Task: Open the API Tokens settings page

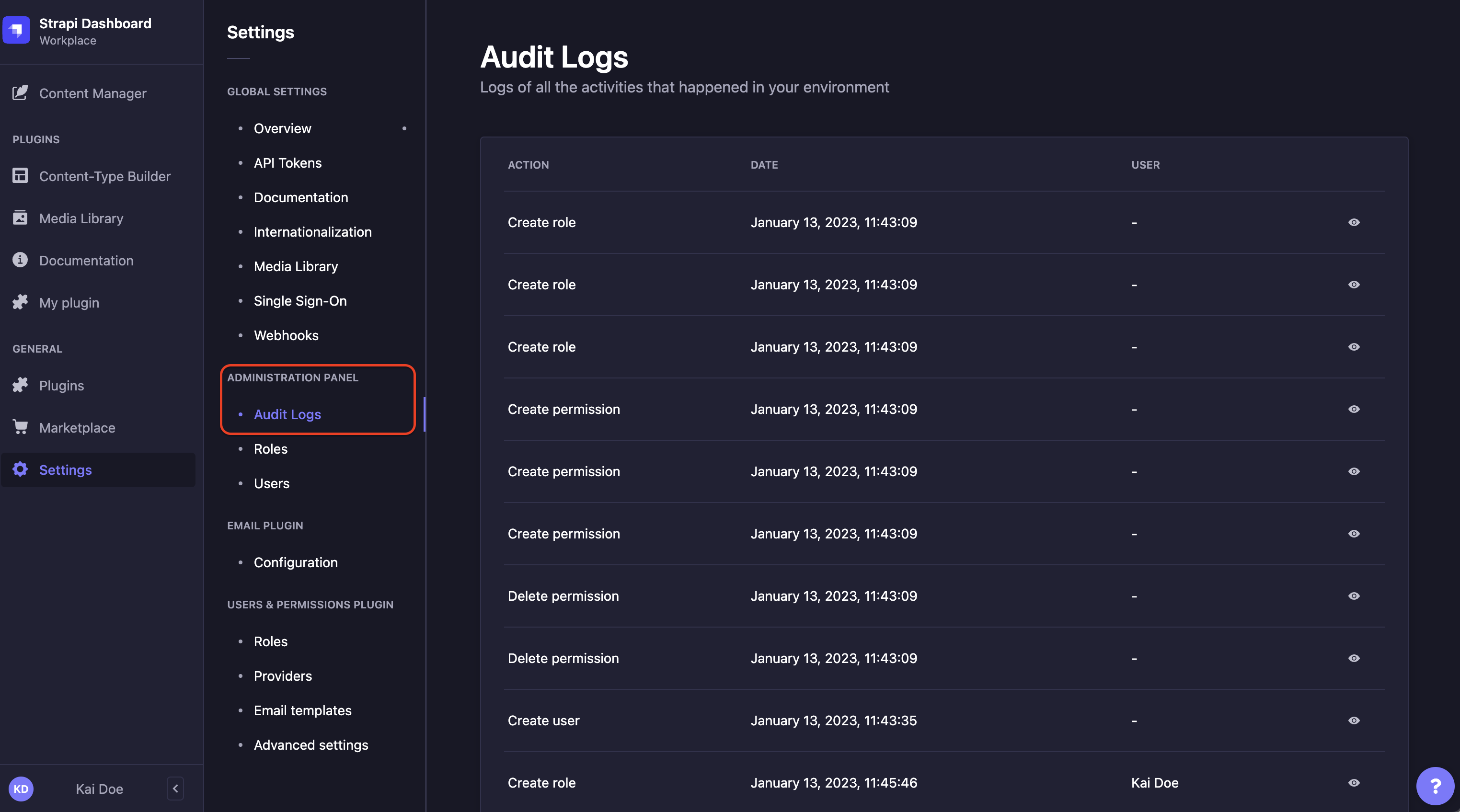Action: (x=287, y=162)
